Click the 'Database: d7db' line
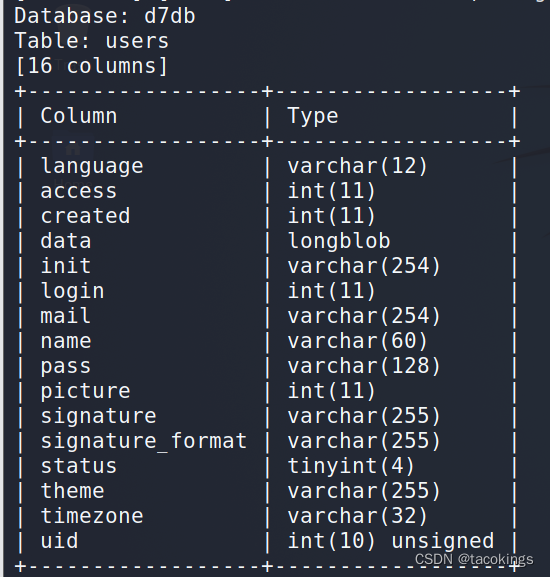The image size is (550, 577). click(x=104, y=17)
